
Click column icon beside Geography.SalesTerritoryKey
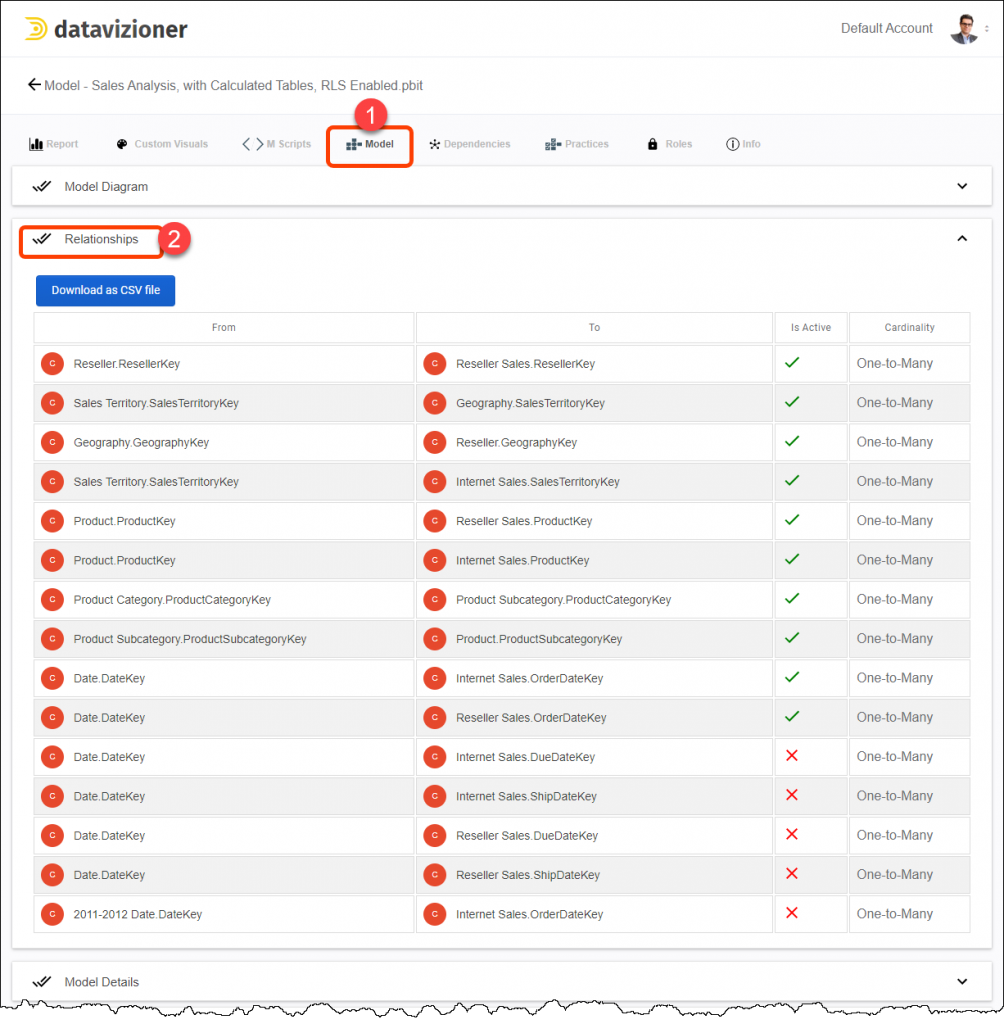point(434,403)
